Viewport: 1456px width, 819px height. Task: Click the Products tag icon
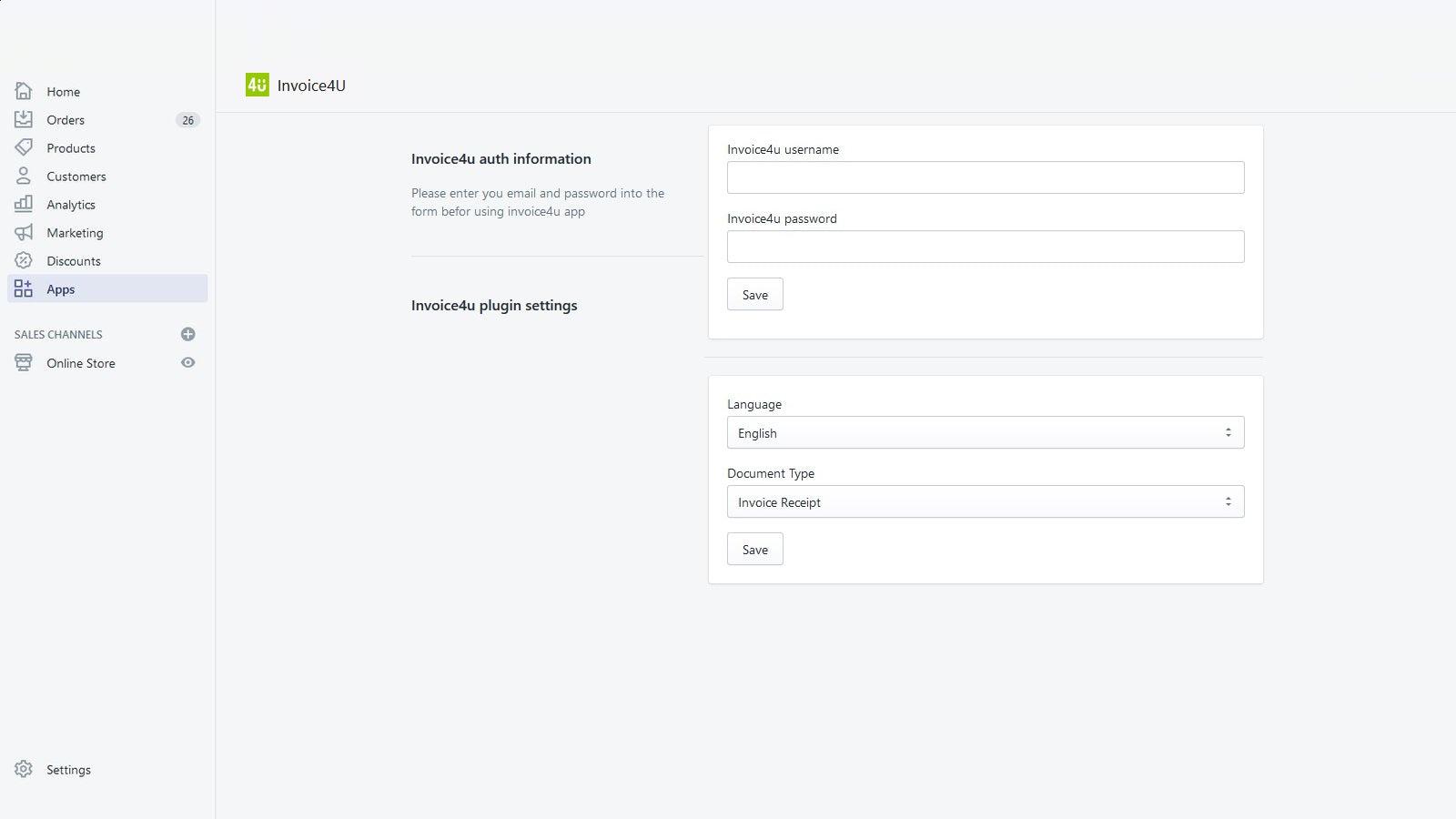(x=24, y=147)
